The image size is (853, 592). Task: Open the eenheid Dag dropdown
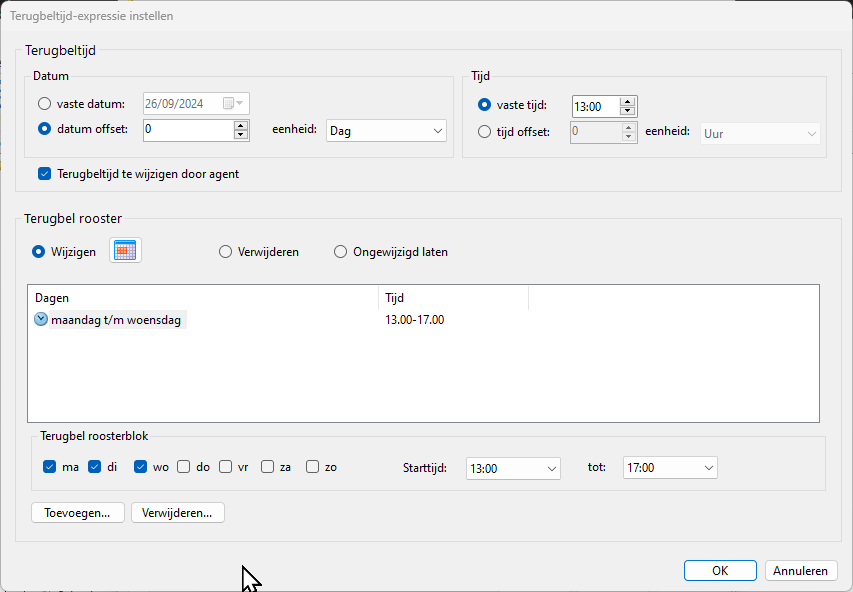(386, 131)
